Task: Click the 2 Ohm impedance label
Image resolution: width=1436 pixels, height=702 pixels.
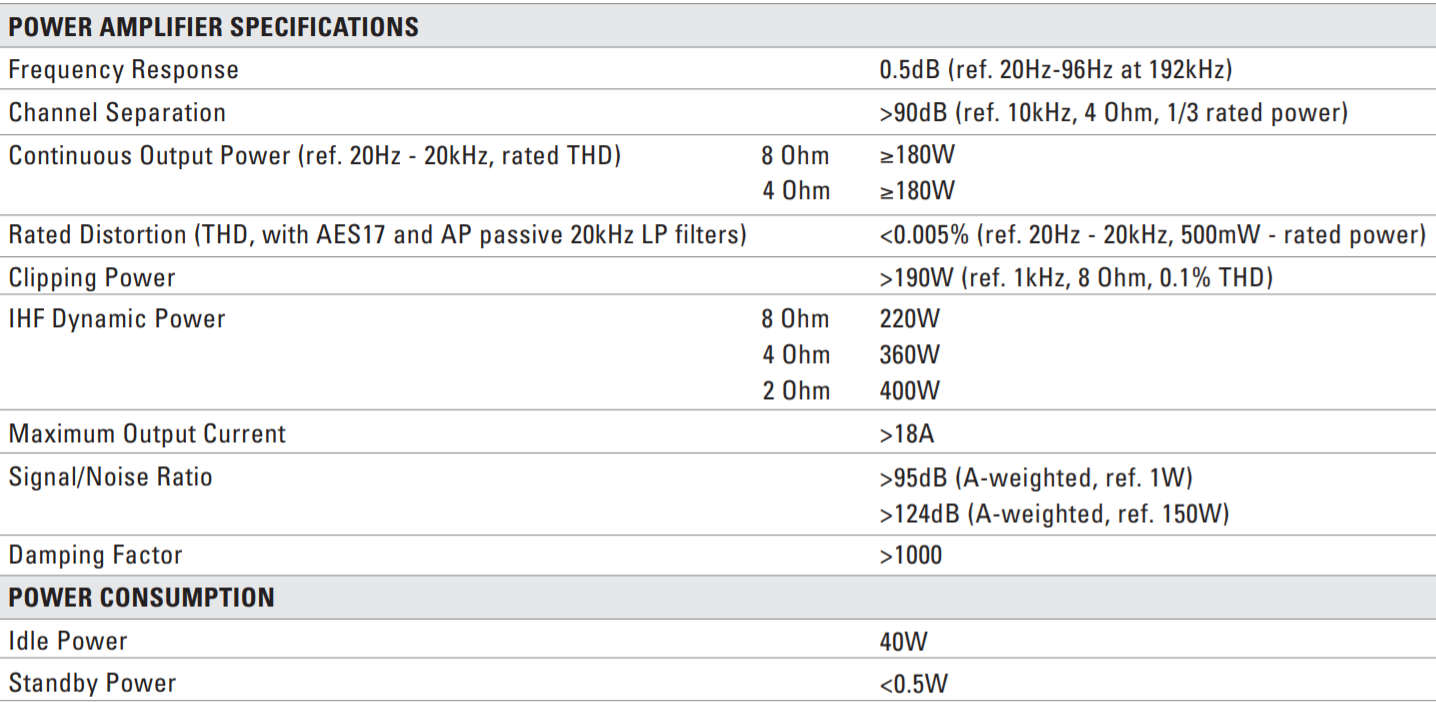Action: pyautogui.click(x=796, y=391)
